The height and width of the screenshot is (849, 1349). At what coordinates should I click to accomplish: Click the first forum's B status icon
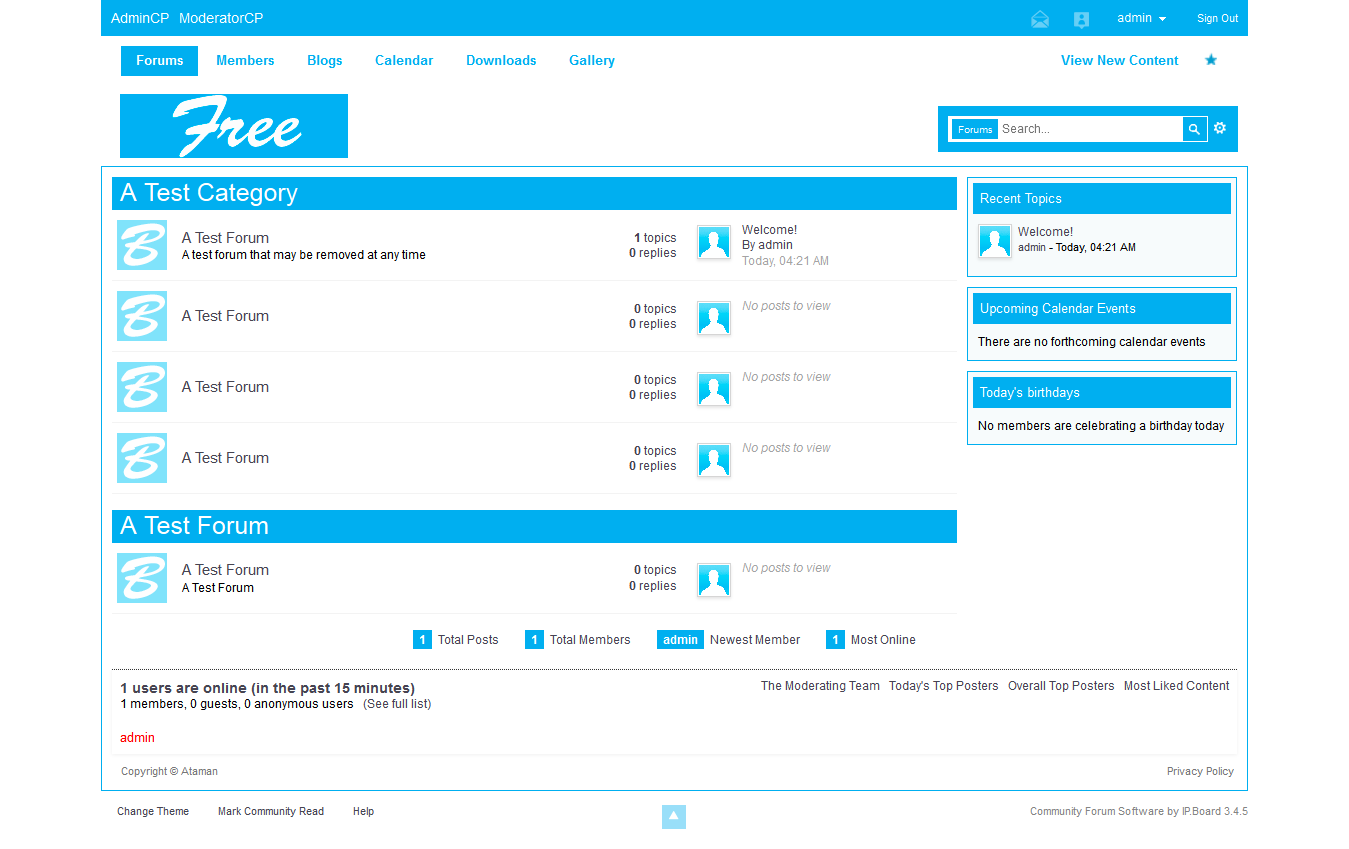pyautogui.click(x=142, y=245)
